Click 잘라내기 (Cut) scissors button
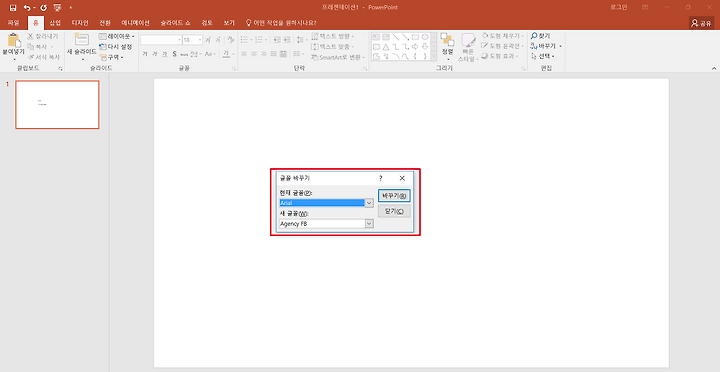Viewport: 720px width, 372px height. 43,36
